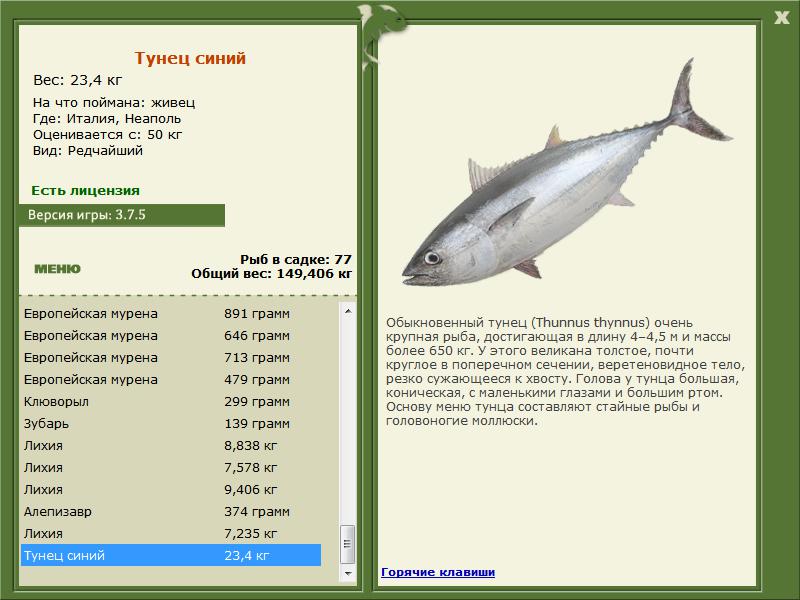Select Лихия 7,578 кг entry
The width and height of the screenshot is (800, 600).
coord(171,467)
